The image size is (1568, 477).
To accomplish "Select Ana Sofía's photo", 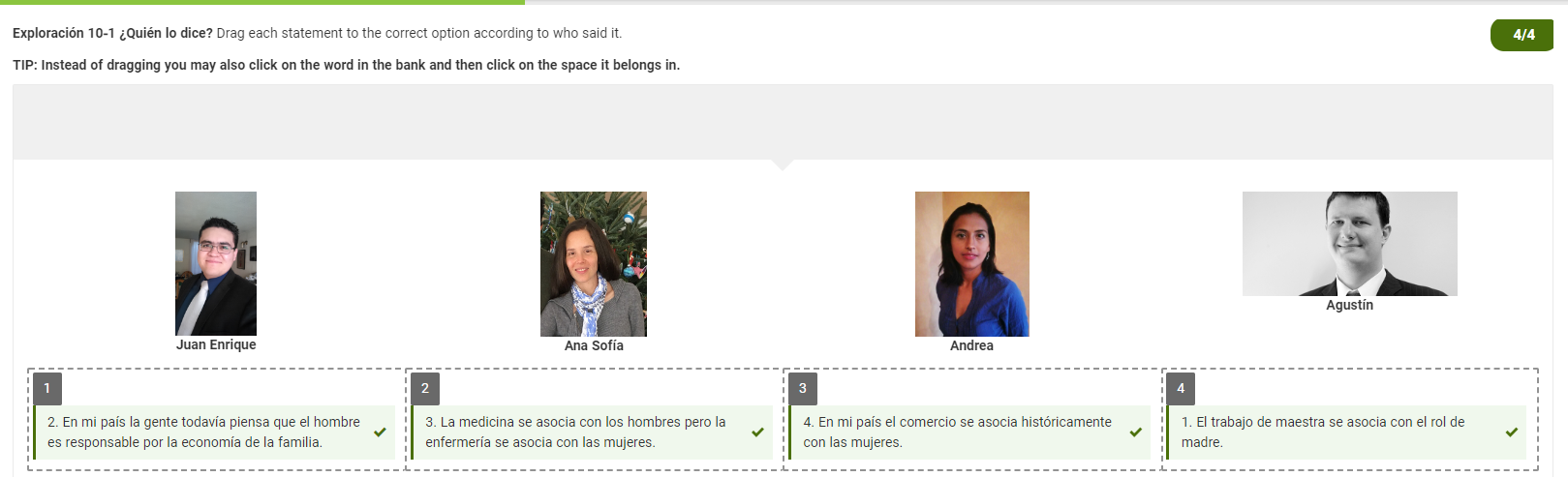I will [593, 263].
